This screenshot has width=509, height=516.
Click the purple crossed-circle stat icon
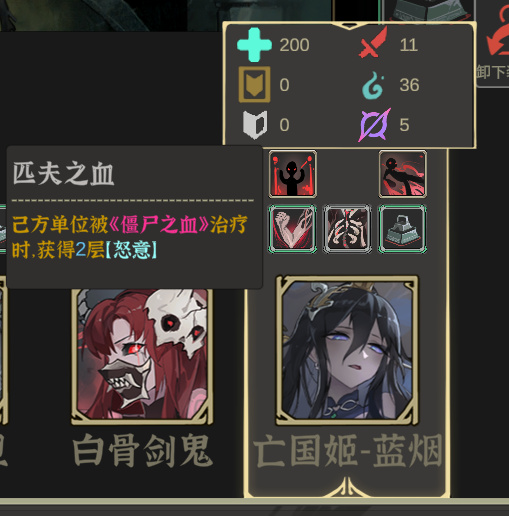[375, 125]
